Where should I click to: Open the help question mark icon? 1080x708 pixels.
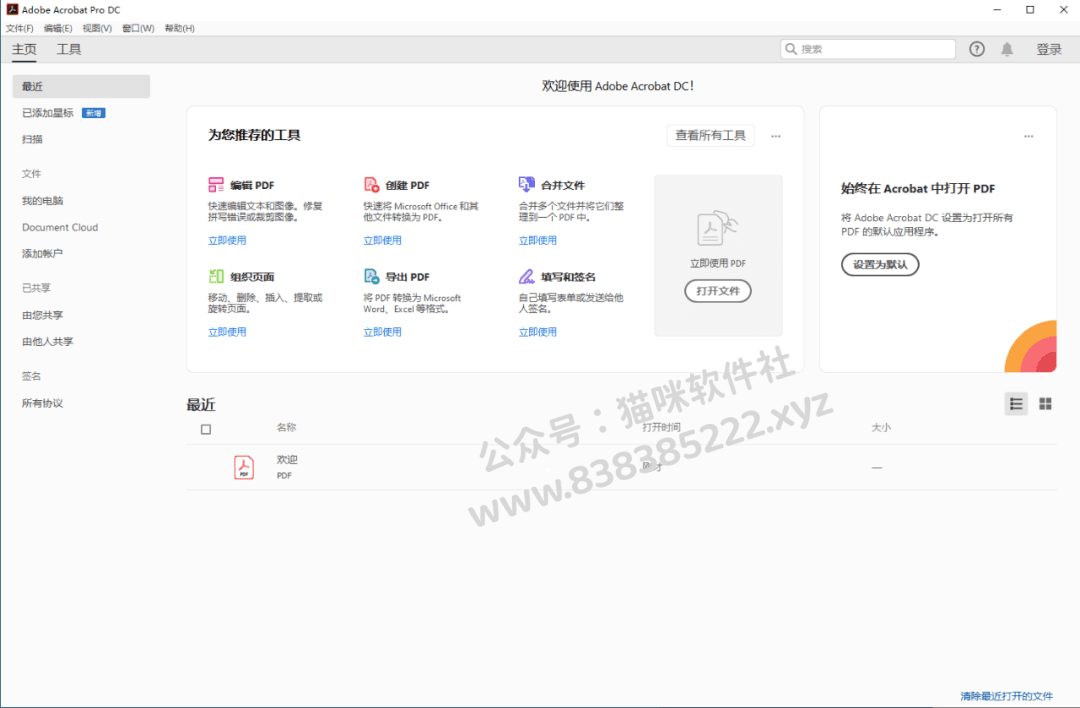pos(977,49)
